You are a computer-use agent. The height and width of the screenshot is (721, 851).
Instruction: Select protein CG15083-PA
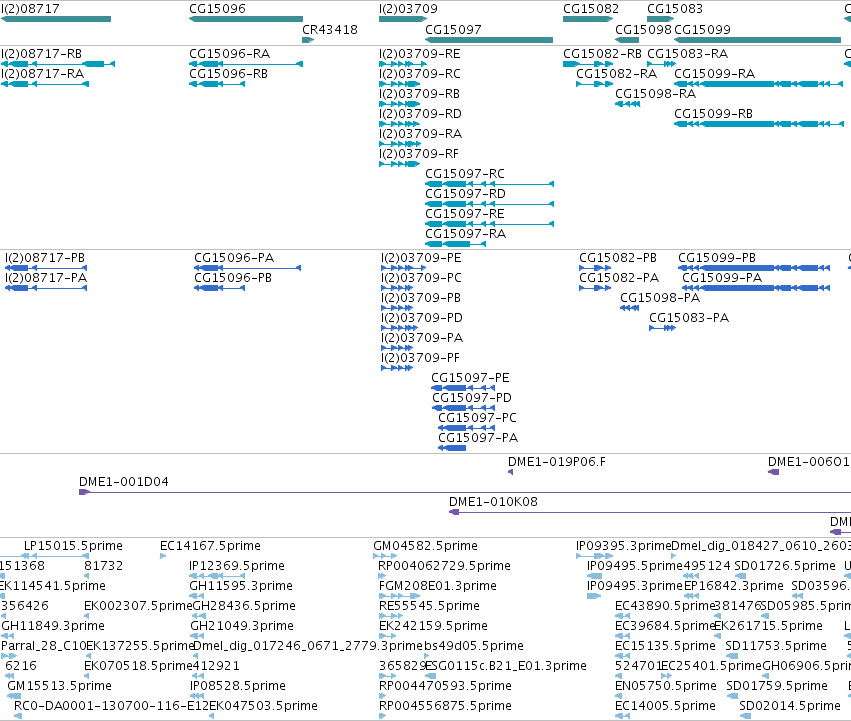[663, 328]
